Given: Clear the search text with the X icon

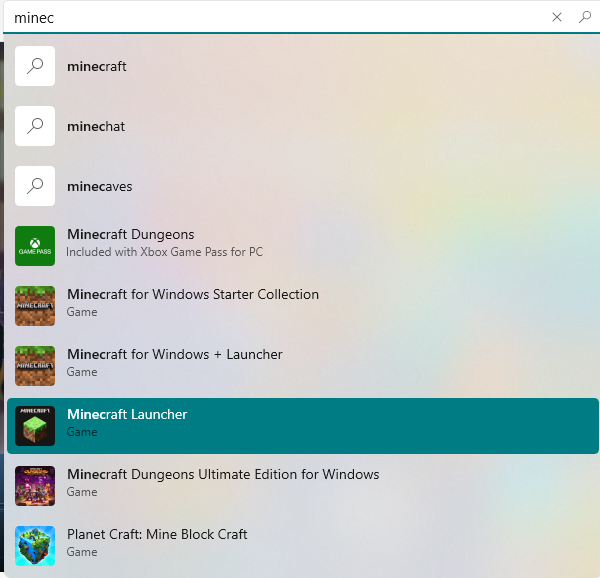Looking at the screenshot, I should [557, 17].
